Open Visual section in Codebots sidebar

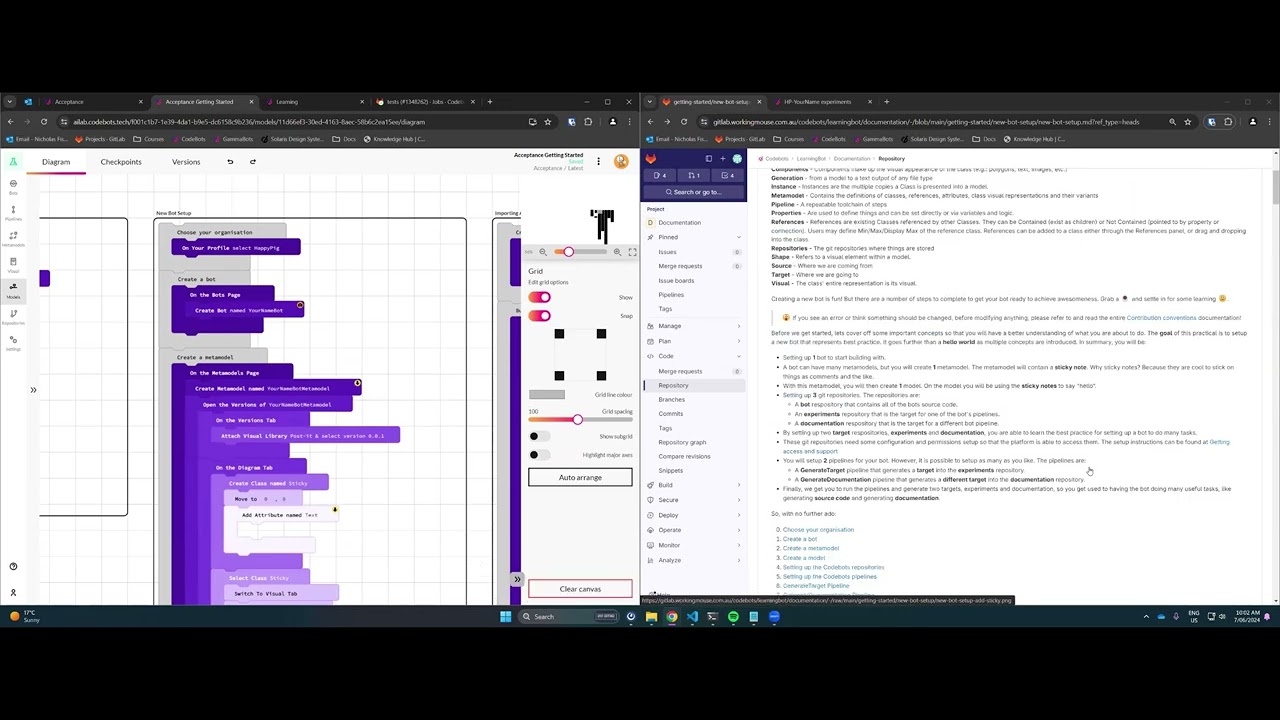13,264
